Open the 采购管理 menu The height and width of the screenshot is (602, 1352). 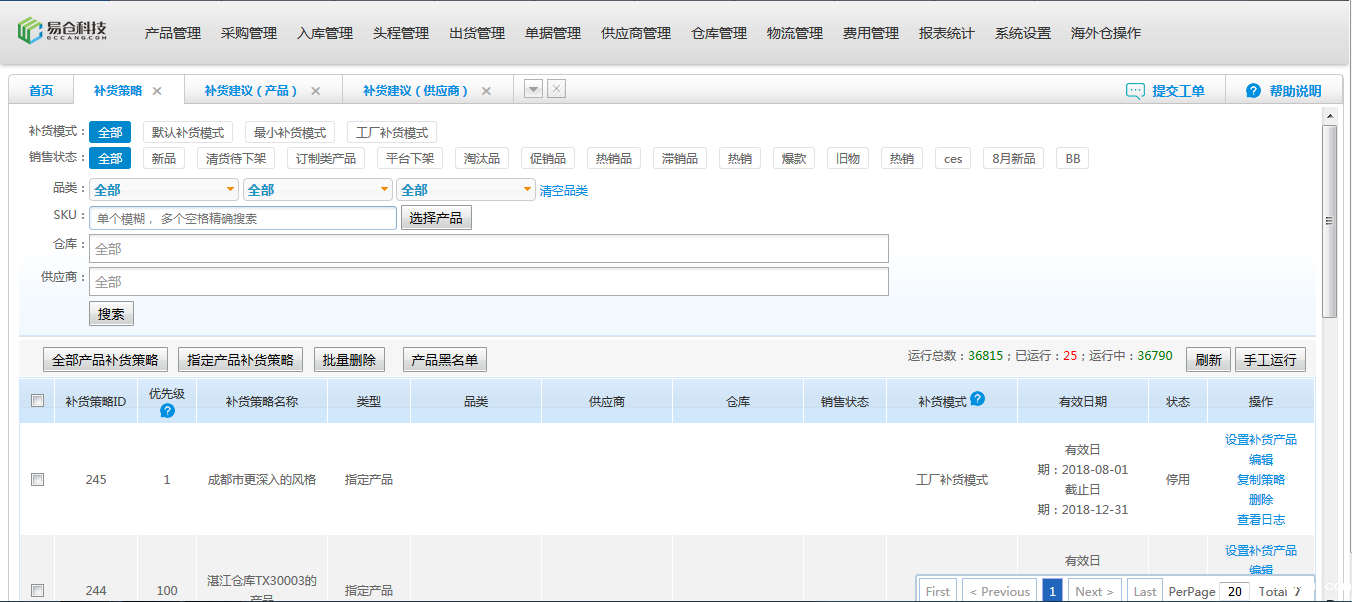click(249, 33)
